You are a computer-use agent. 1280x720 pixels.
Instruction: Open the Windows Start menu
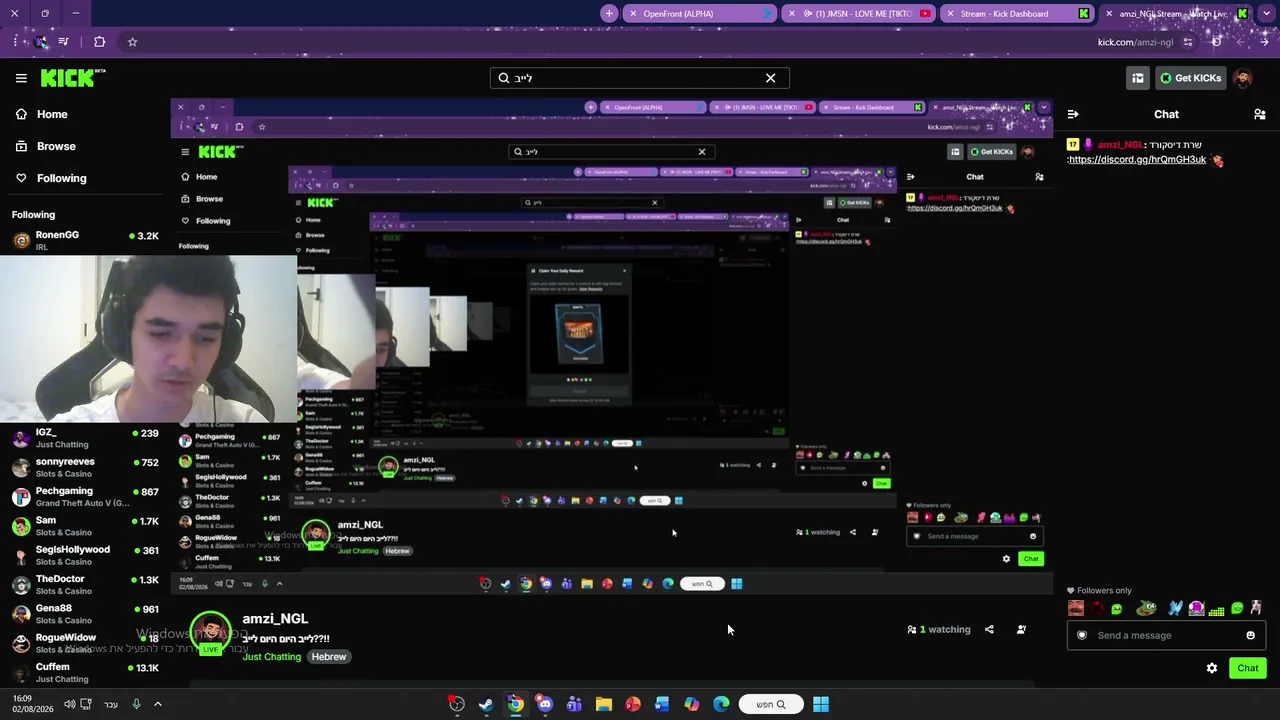(x=820, y=704)
